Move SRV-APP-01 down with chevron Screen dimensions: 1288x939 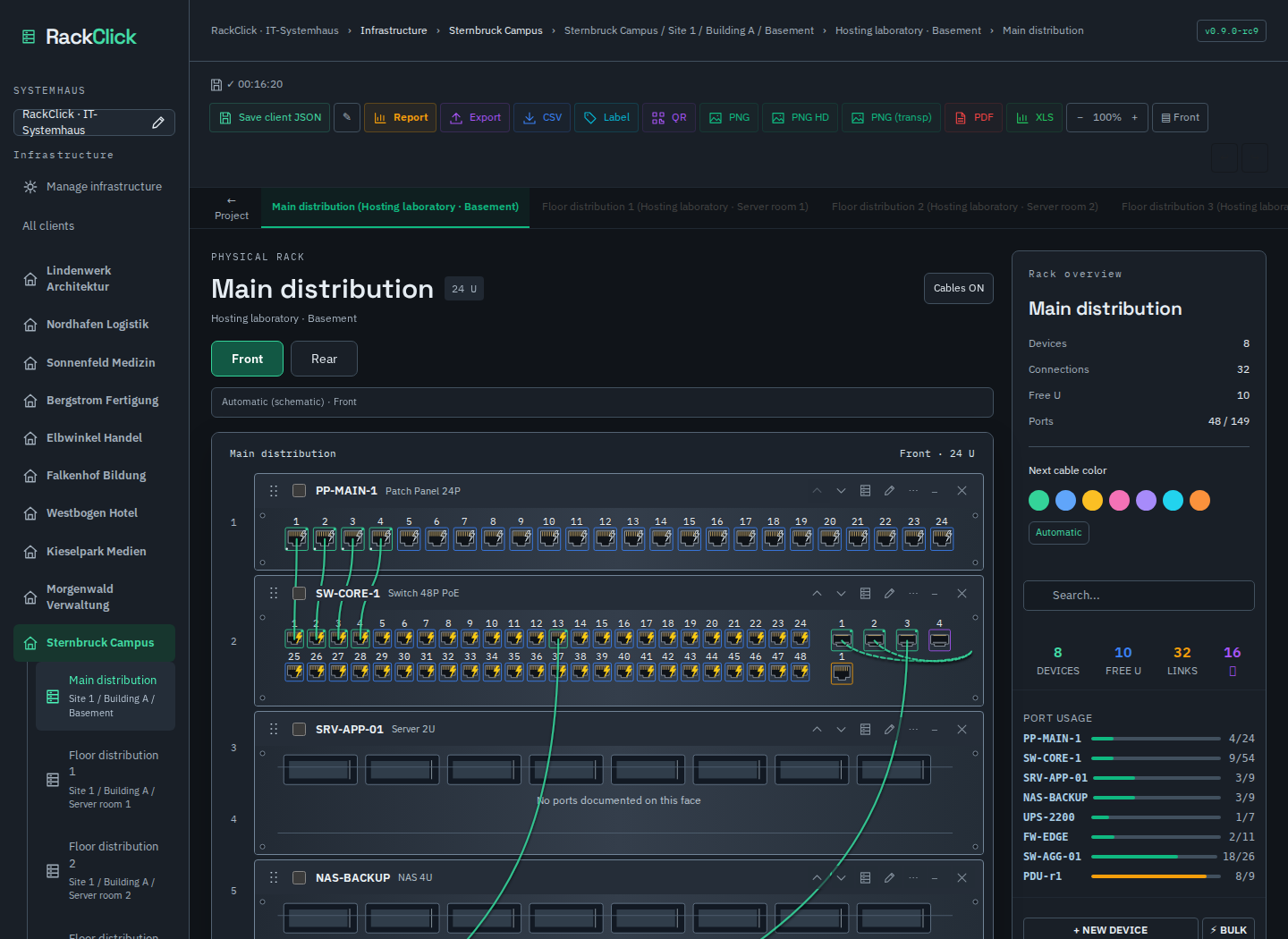[841, 730]
